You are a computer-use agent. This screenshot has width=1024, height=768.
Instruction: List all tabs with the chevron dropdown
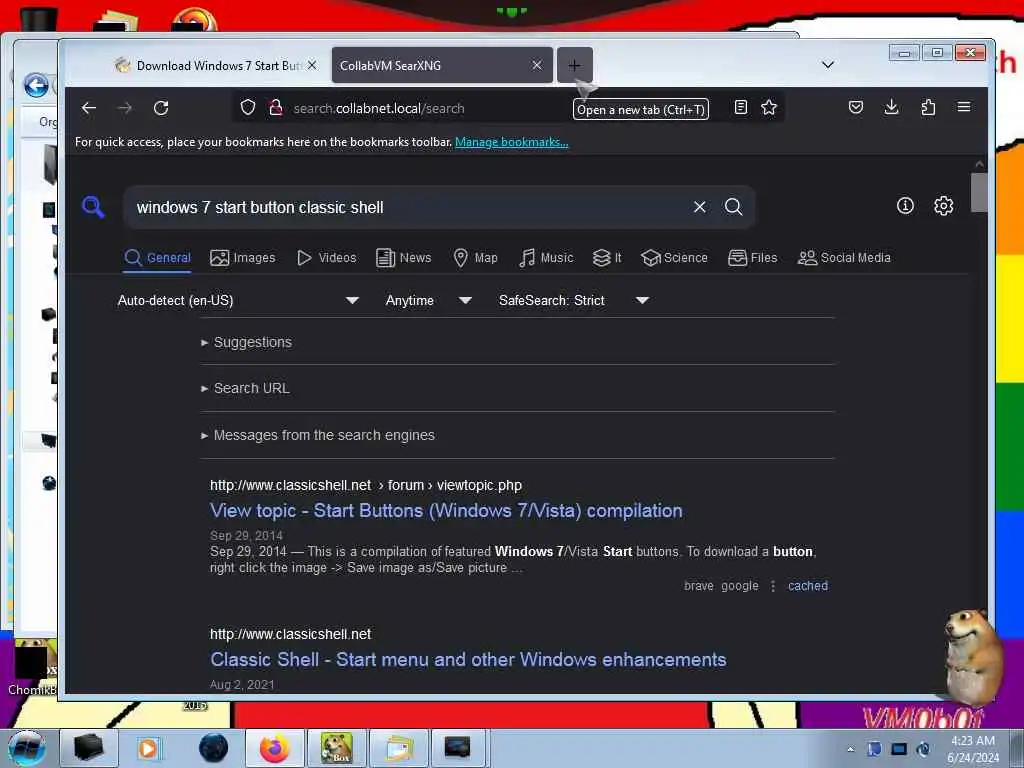[827, 65]
